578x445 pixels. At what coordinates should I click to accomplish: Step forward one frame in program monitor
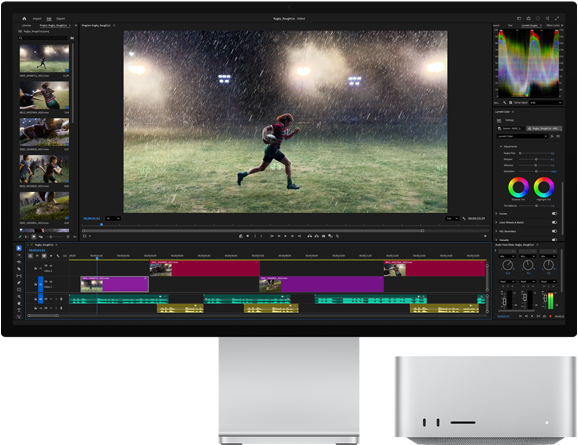point(292,236)
